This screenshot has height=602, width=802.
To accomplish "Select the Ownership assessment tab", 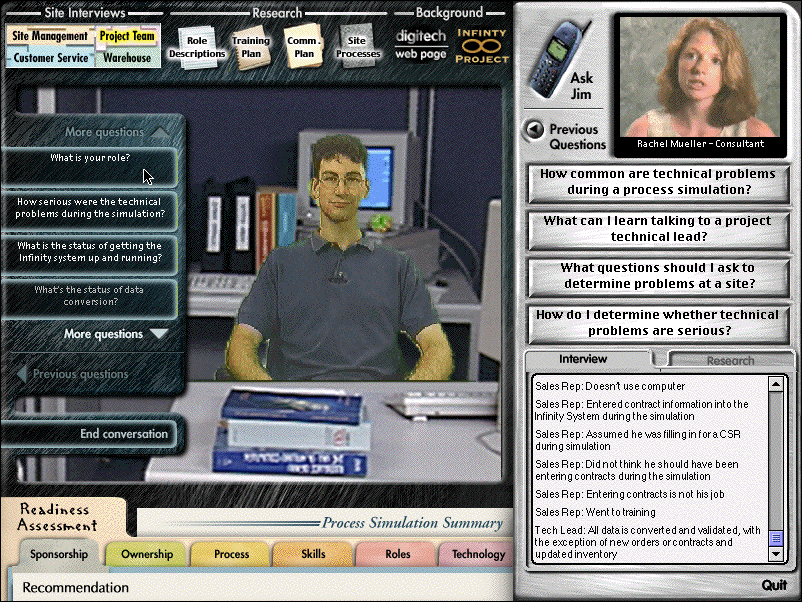I will pos(146,554).
